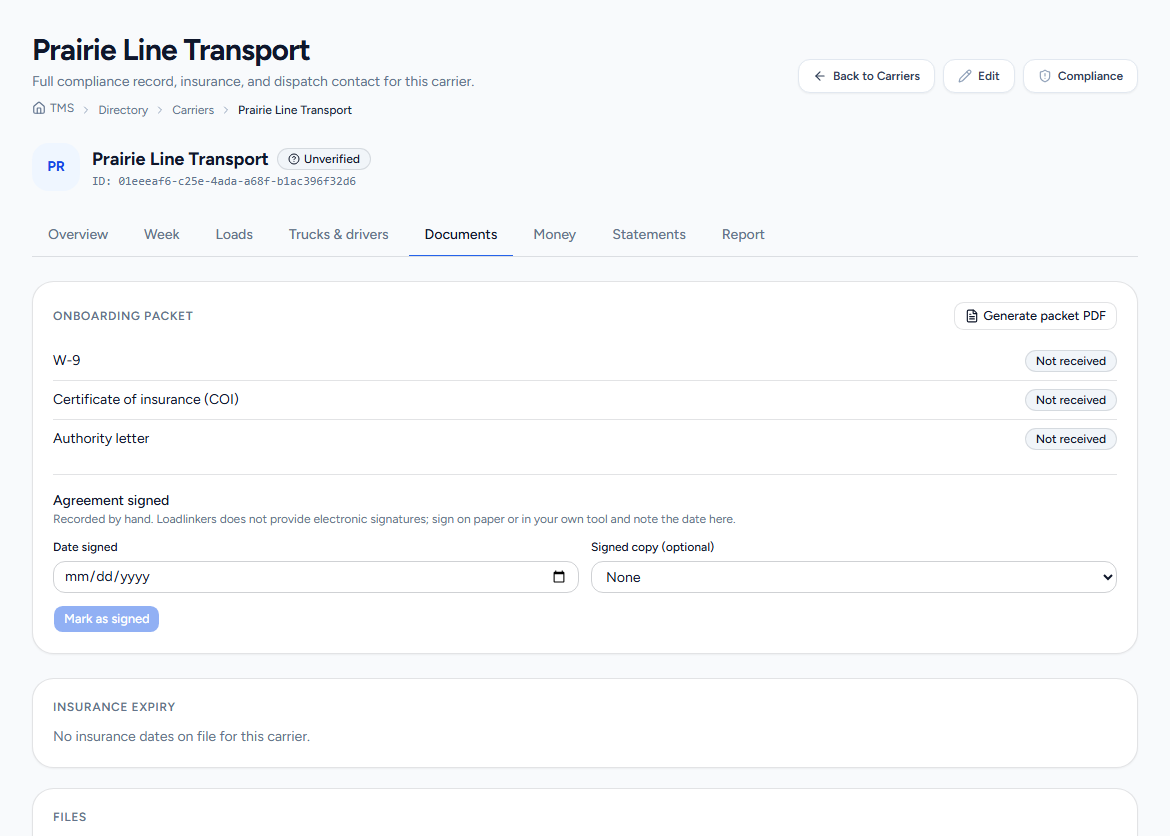Switch to the Week tab

pyautogui.click(x=162, y=234)
